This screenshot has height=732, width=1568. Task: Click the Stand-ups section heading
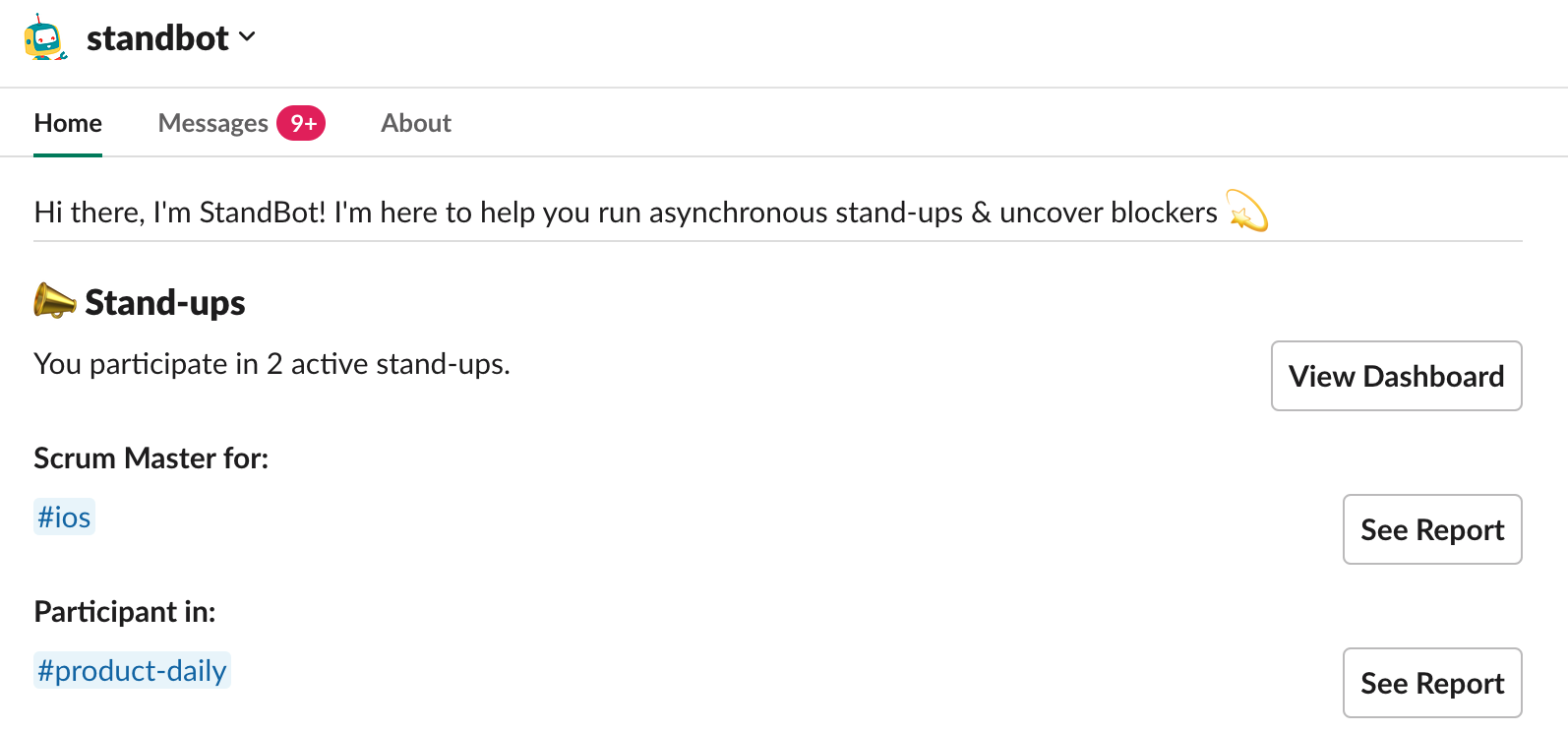165,302
